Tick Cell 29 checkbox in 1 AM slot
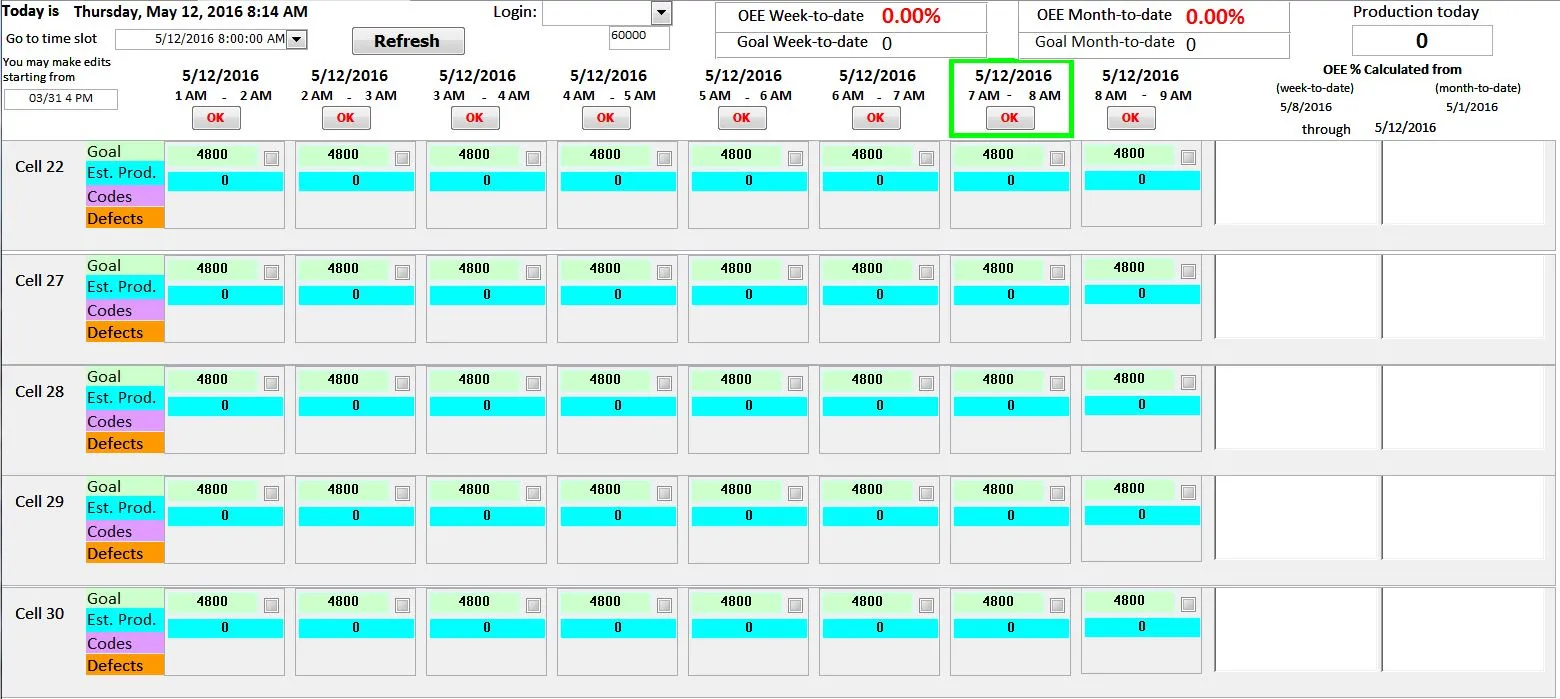Image resolution: width=1560 pixels, height=699 pixels. click(x=271, y=493)
